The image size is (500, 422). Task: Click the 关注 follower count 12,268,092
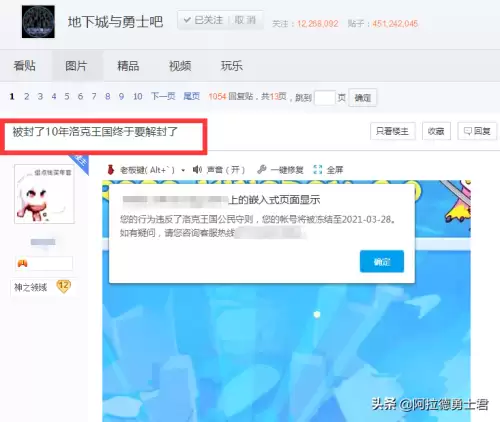(317, 24)
